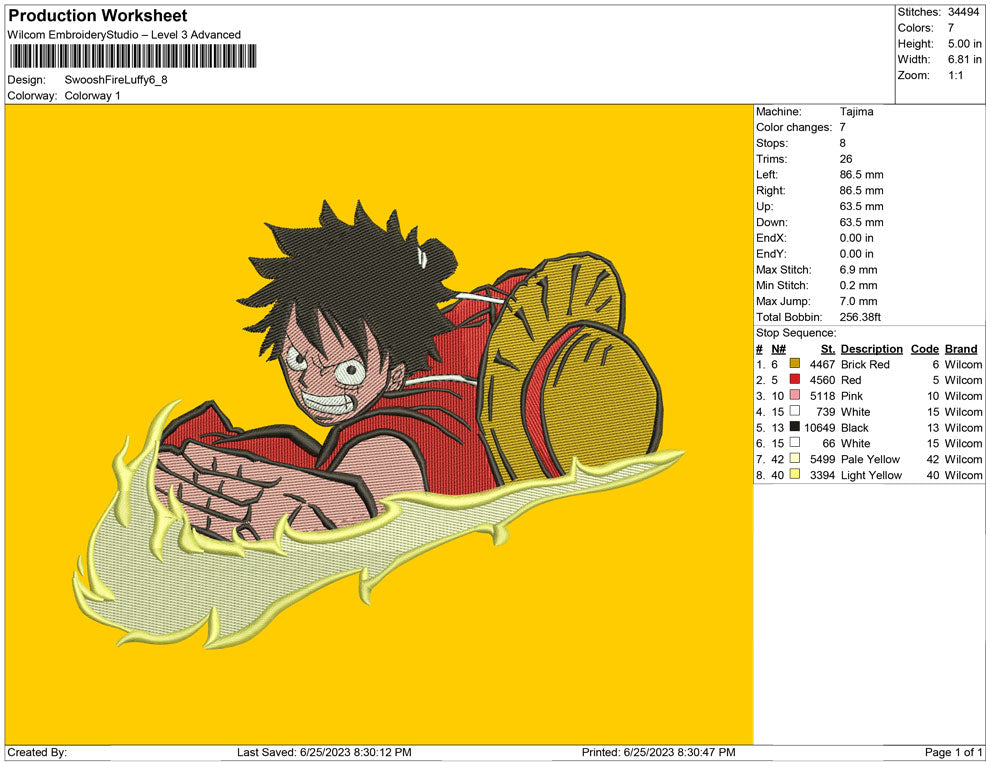
Task: Click the White swatch with 66 stitches
Action: coord(794,443)
